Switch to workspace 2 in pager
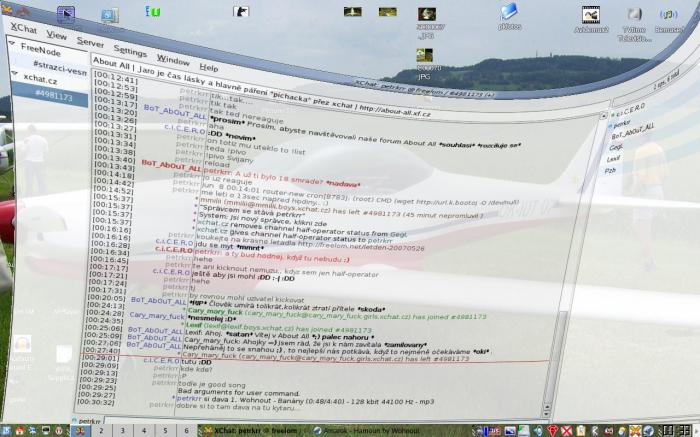Screen dimensions: 700x437 (x=101, y=431)
